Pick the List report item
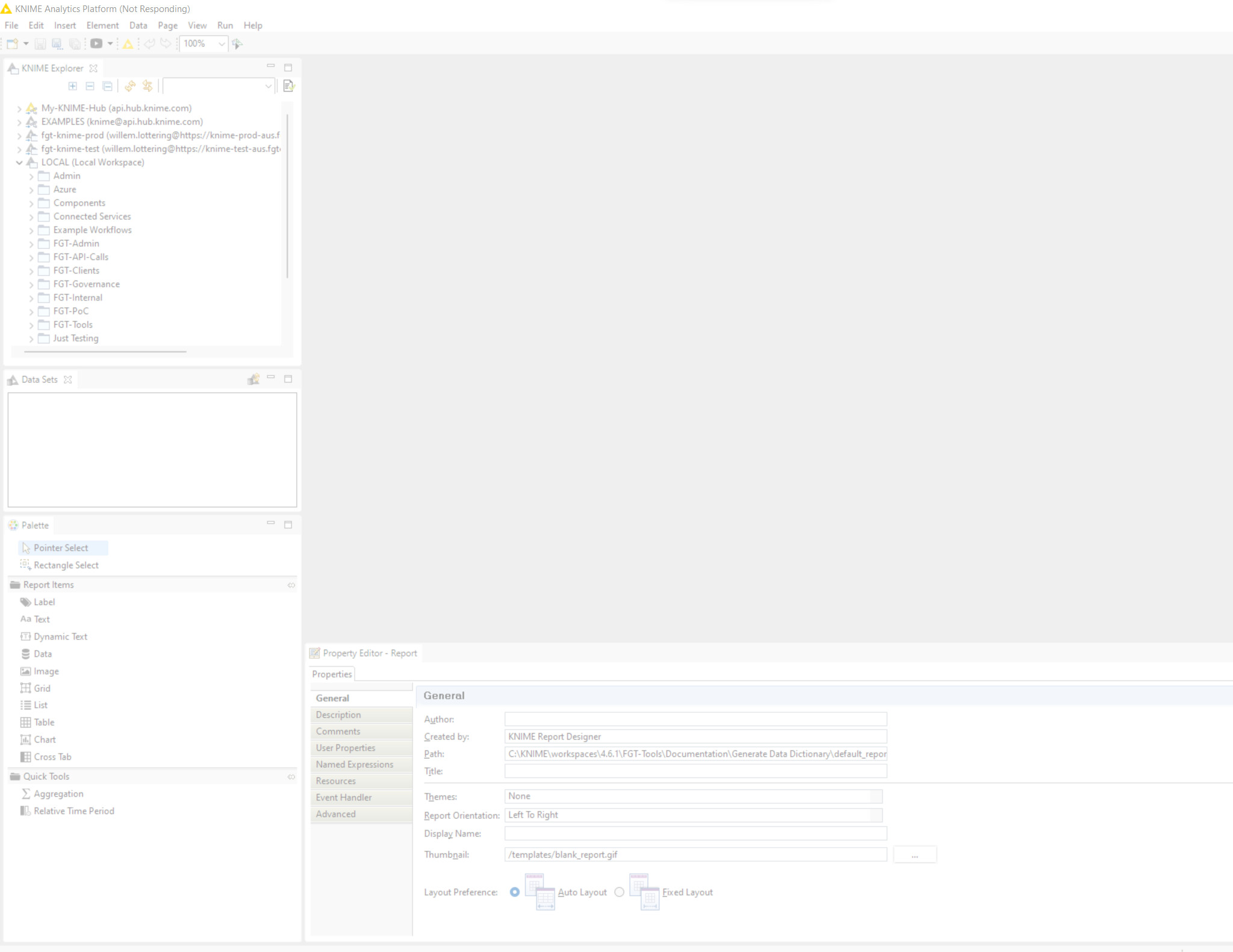Viewport: 1233px width, 952px height. point(34,705)
